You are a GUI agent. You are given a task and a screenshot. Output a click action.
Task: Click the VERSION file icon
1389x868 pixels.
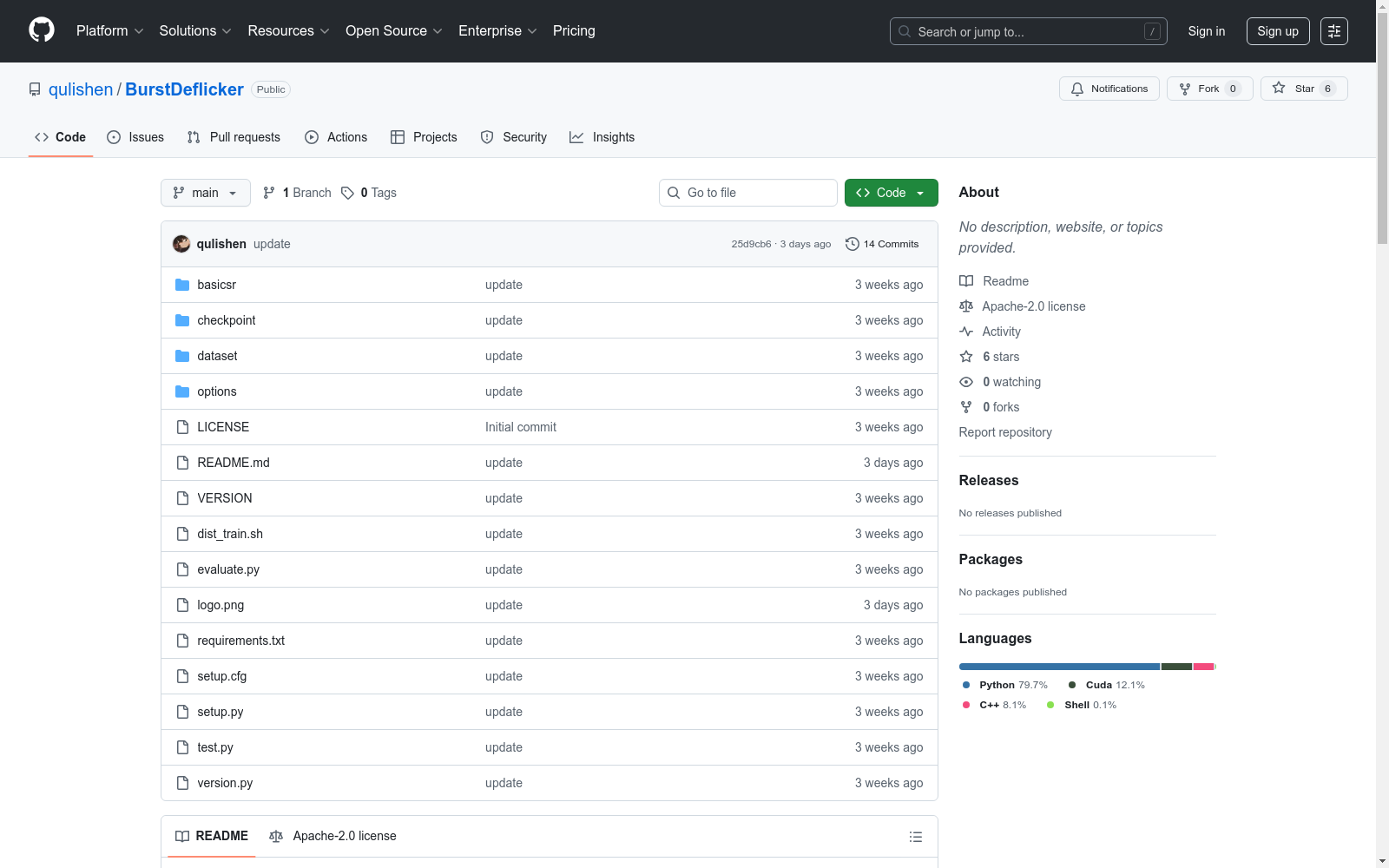point(182,498)
